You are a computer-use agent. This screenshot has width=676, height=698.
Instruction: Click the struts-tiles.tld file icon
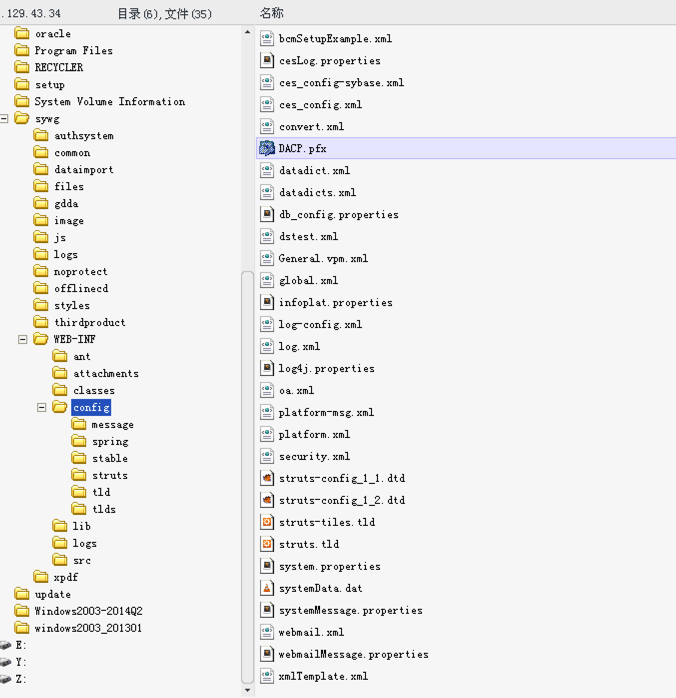coord(267,522)
